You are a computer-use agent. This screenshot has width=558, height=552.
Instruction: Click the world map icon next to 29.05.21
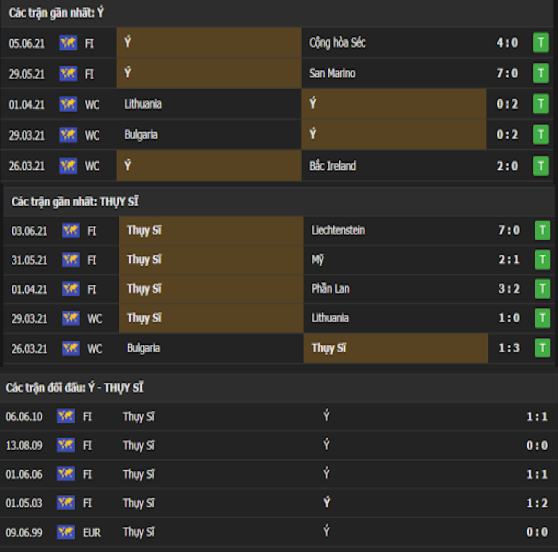[68, 74]
